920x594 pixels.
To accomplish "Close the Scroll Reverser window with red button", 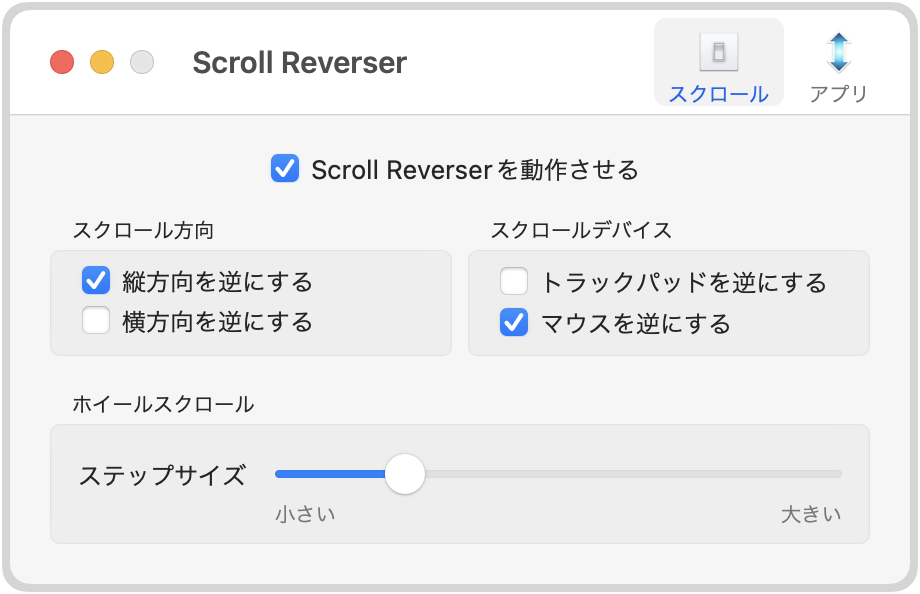I will click(x=62, y=62).
